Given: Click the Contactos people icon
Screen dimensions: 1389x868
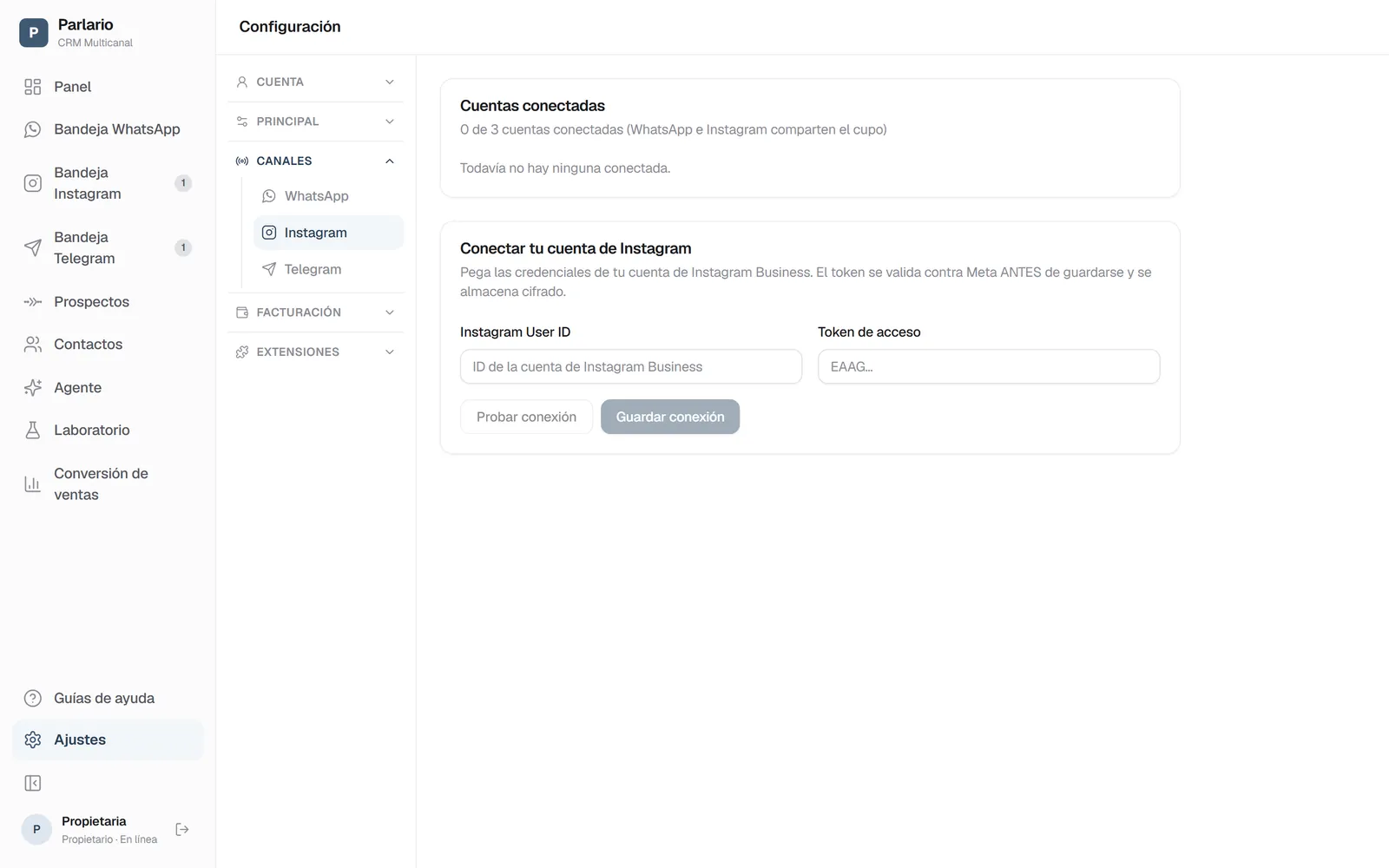Looking at the screenshot, I should pos(33,345).
